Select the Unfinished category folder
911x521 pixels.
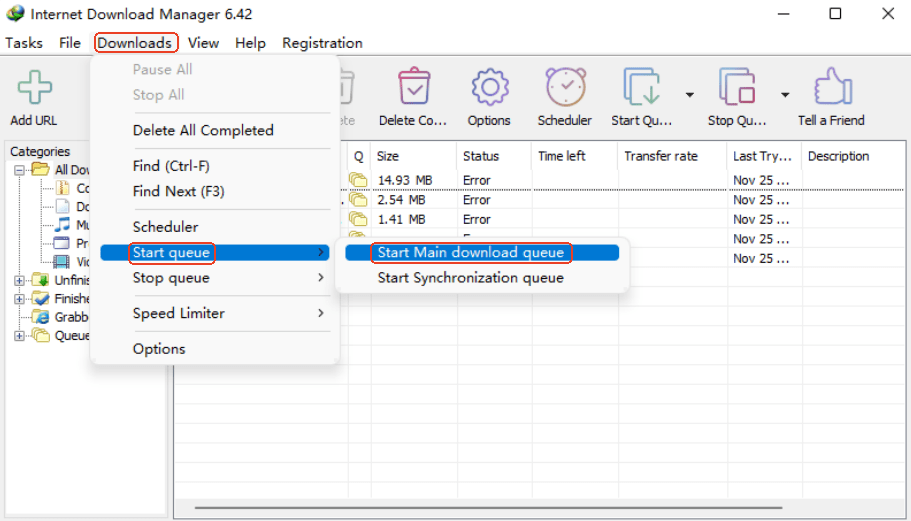click(70, 280)
